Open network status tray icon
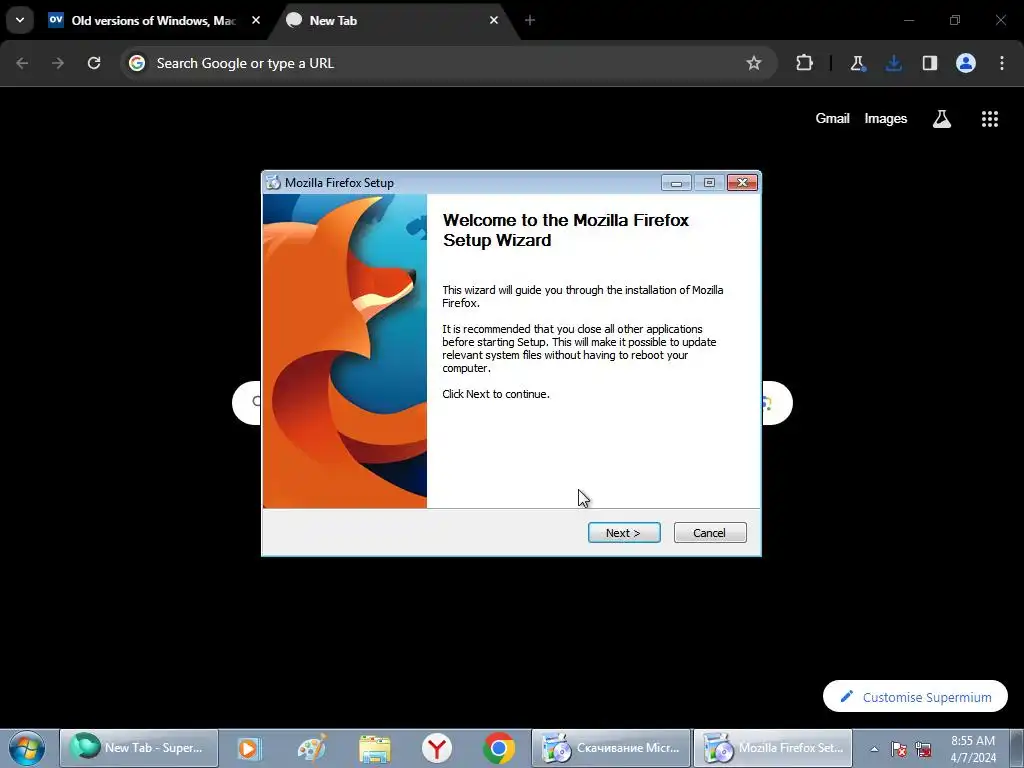 point(923,749)
